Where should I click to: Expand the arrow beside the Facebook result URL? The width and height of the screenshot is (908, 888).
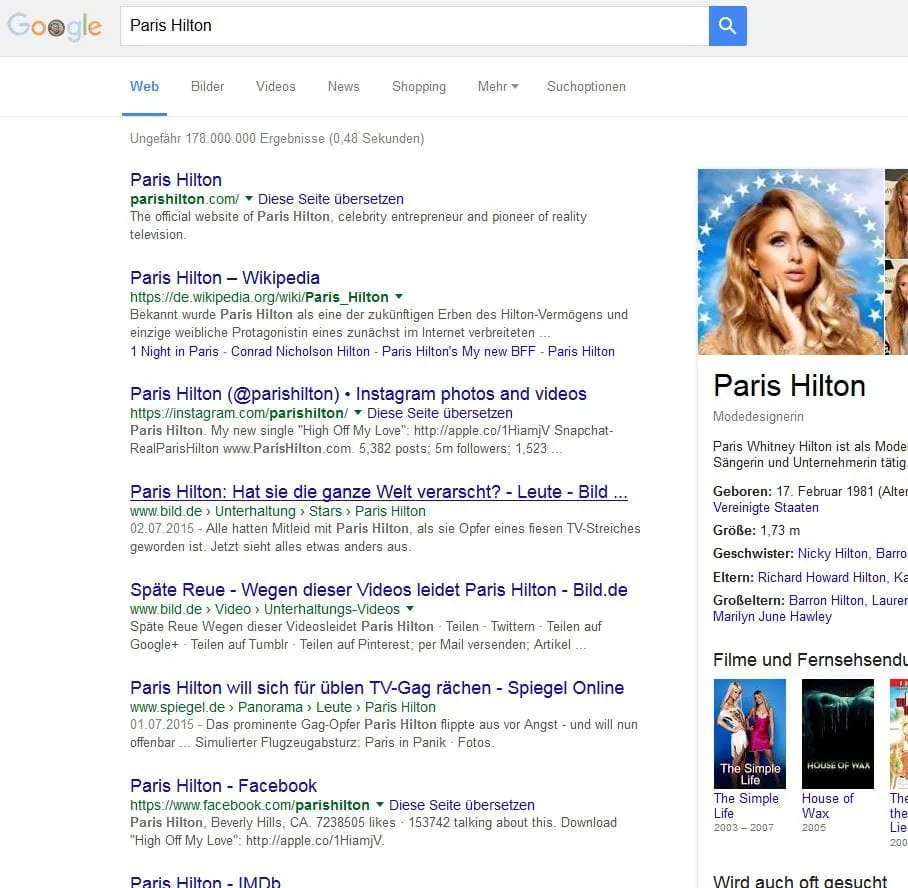tap(380, 805)
